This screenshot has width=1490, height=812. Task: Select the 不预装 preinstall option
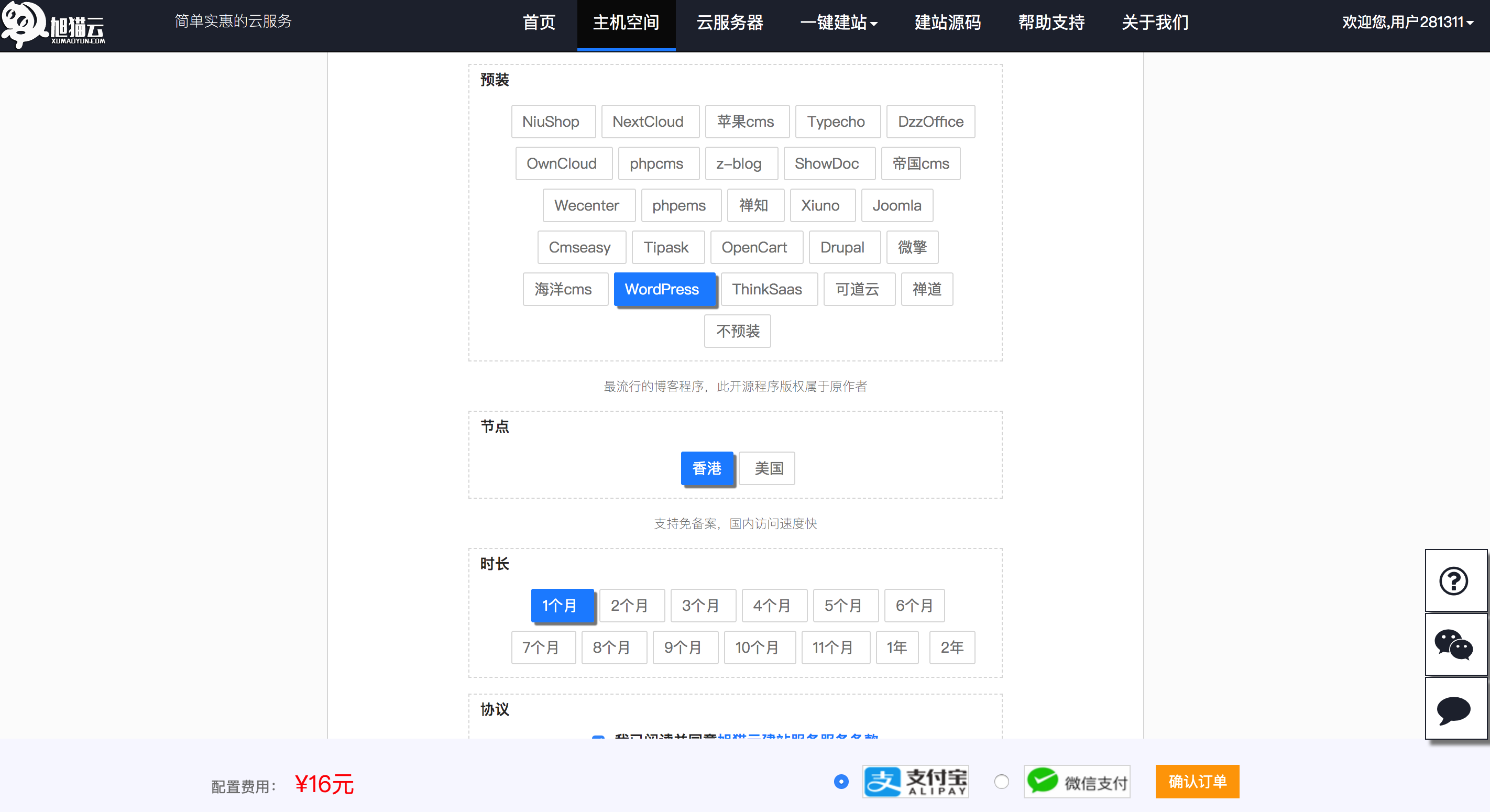click(737, 332)
